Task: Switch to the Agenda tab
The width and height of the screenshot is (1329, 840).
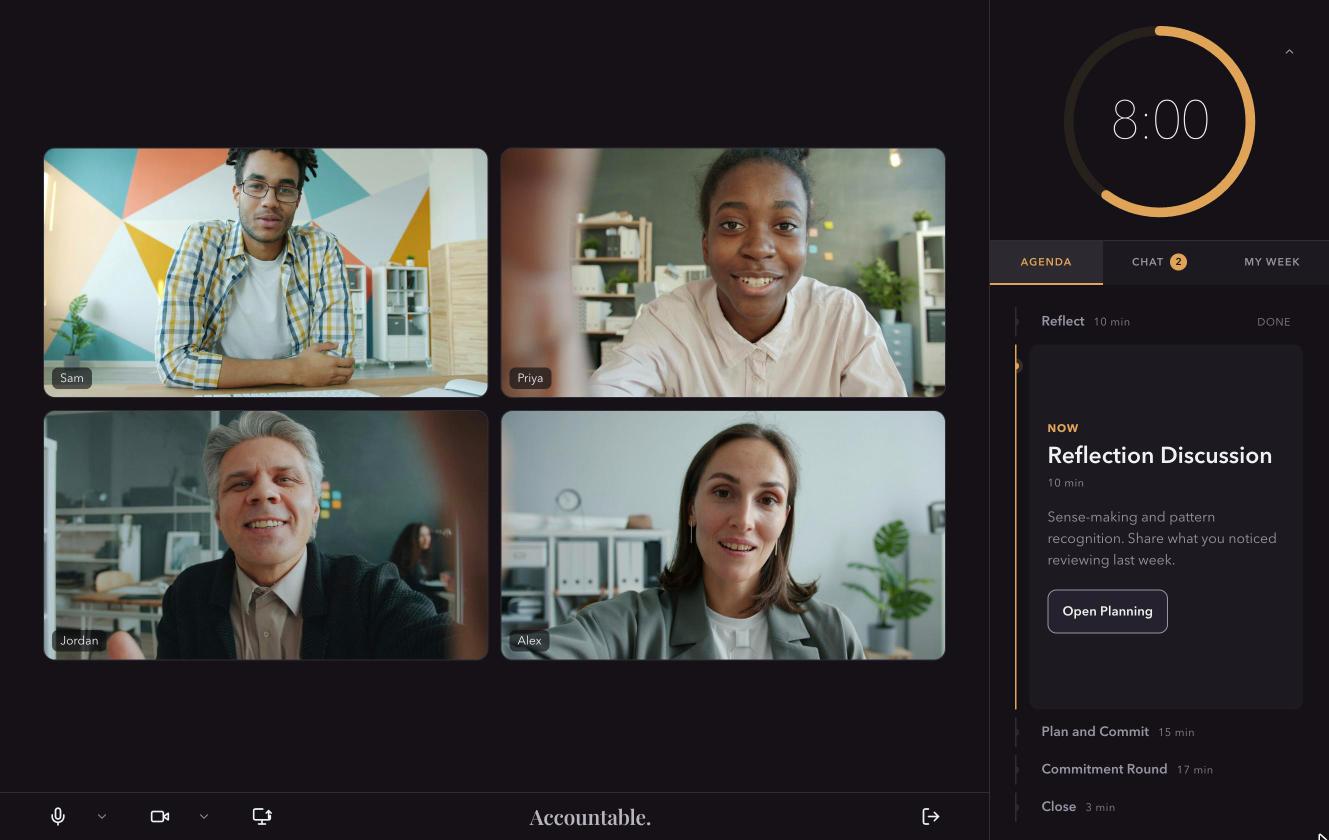Action: (1046, 262)
